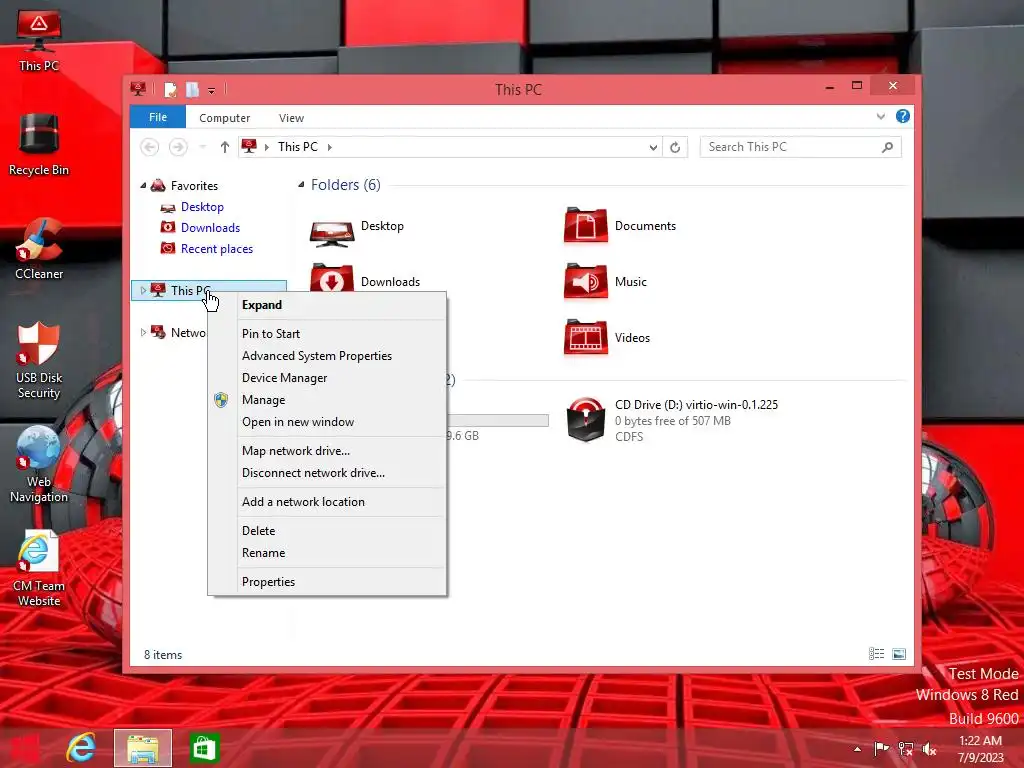The height and width of the screenshot is (768, 1024).
Task: Choose Rename from context menu
Action: point(327,553)
